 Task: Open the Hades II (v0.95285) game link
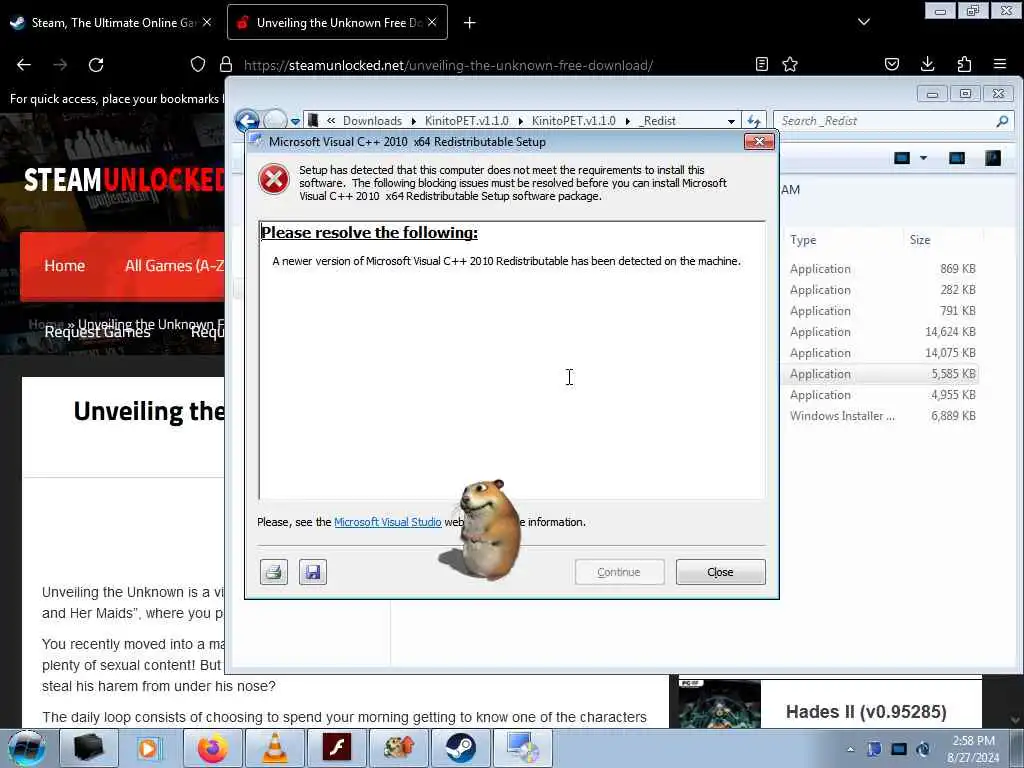(866, 711)
